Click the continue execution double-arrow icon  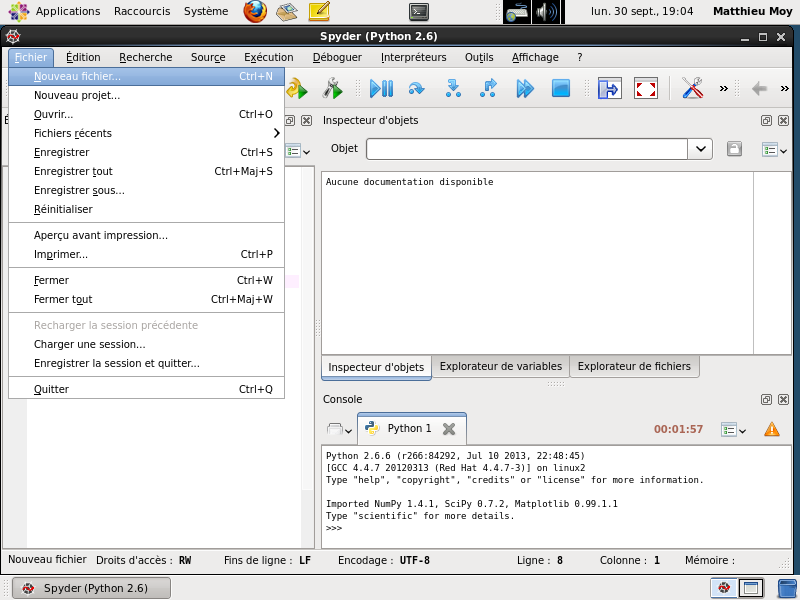(x=524, y=89)
